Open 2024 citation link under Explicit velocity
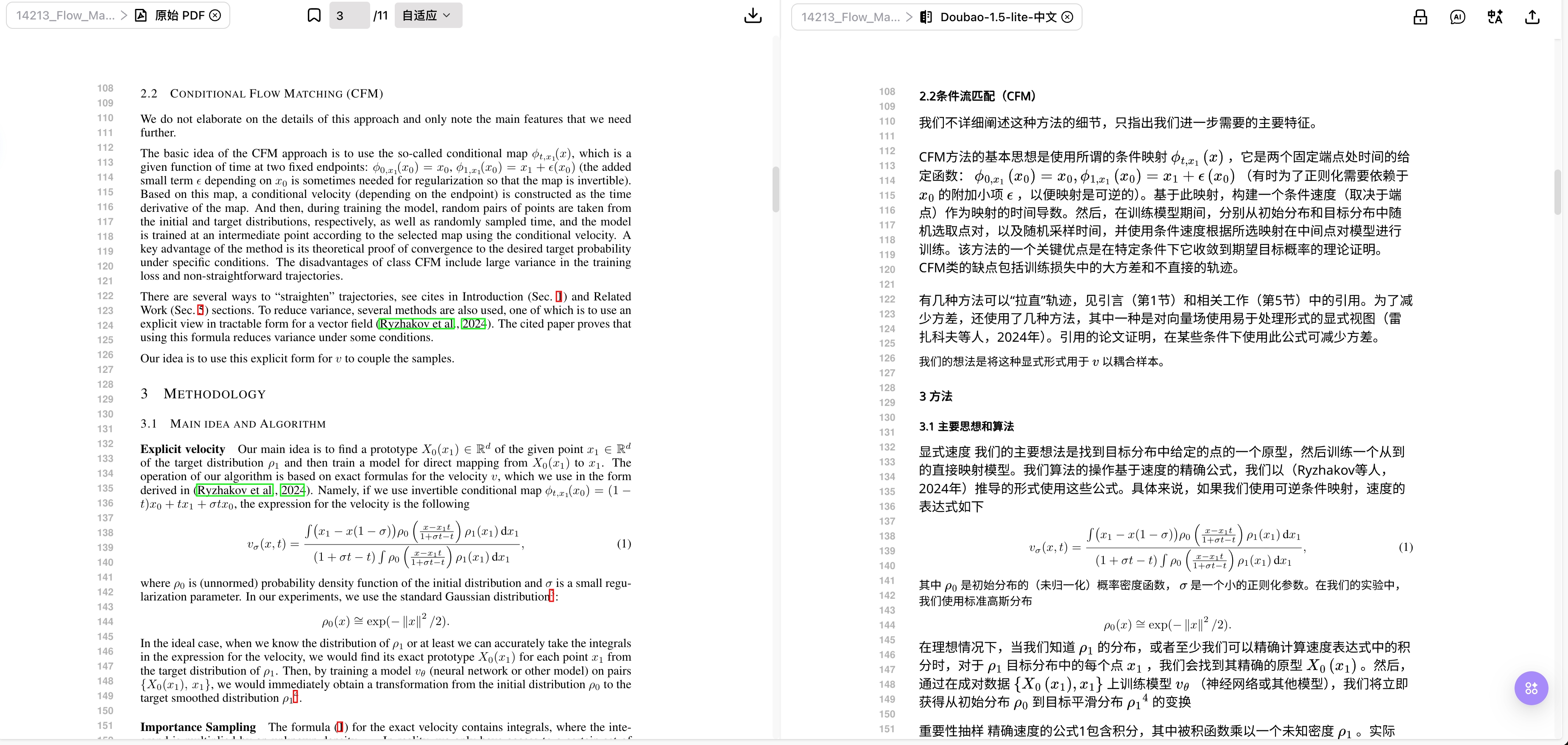This screenshot has height=745, width=1568. click(x=292, y=490)
